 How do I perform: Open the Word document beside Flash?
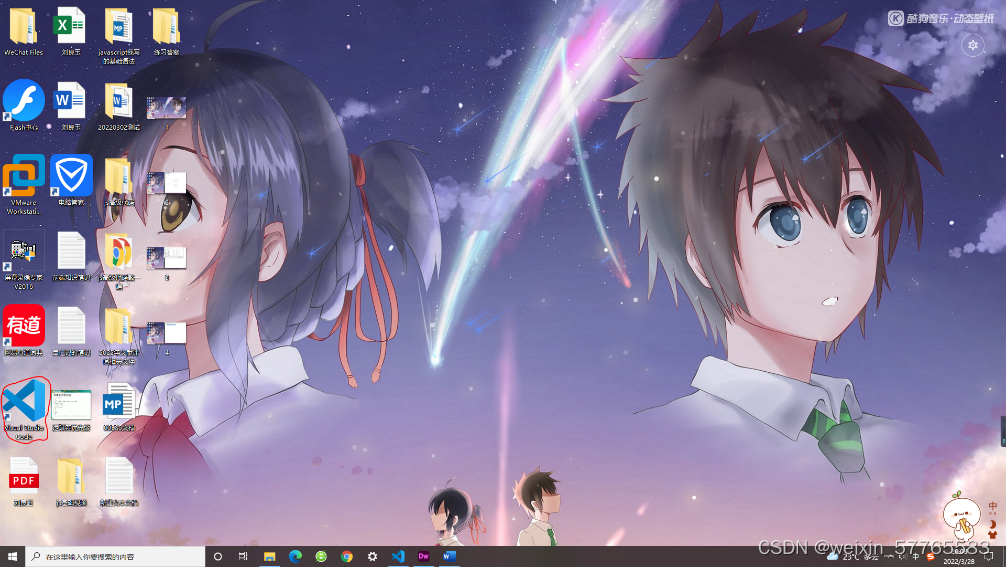[71, 106]
